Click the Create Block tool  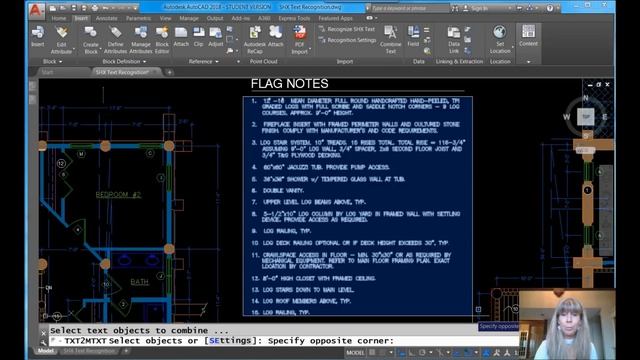pyautogui.click(x=91, y=40)
